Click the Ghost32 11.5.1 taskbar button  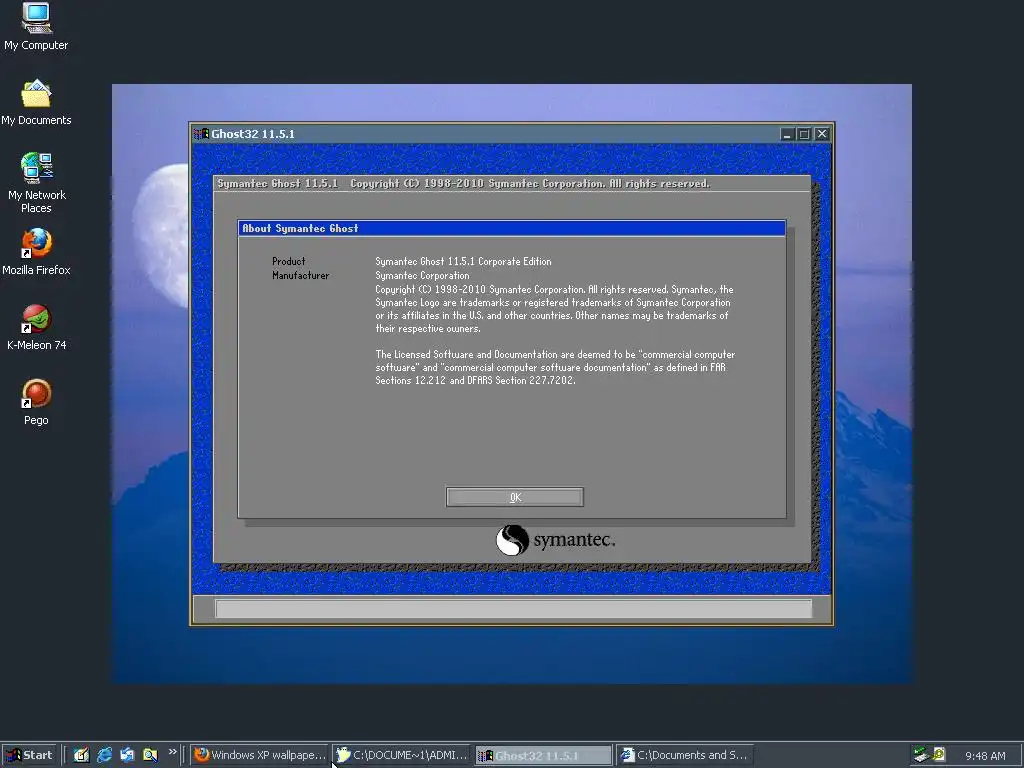[543, 755]
